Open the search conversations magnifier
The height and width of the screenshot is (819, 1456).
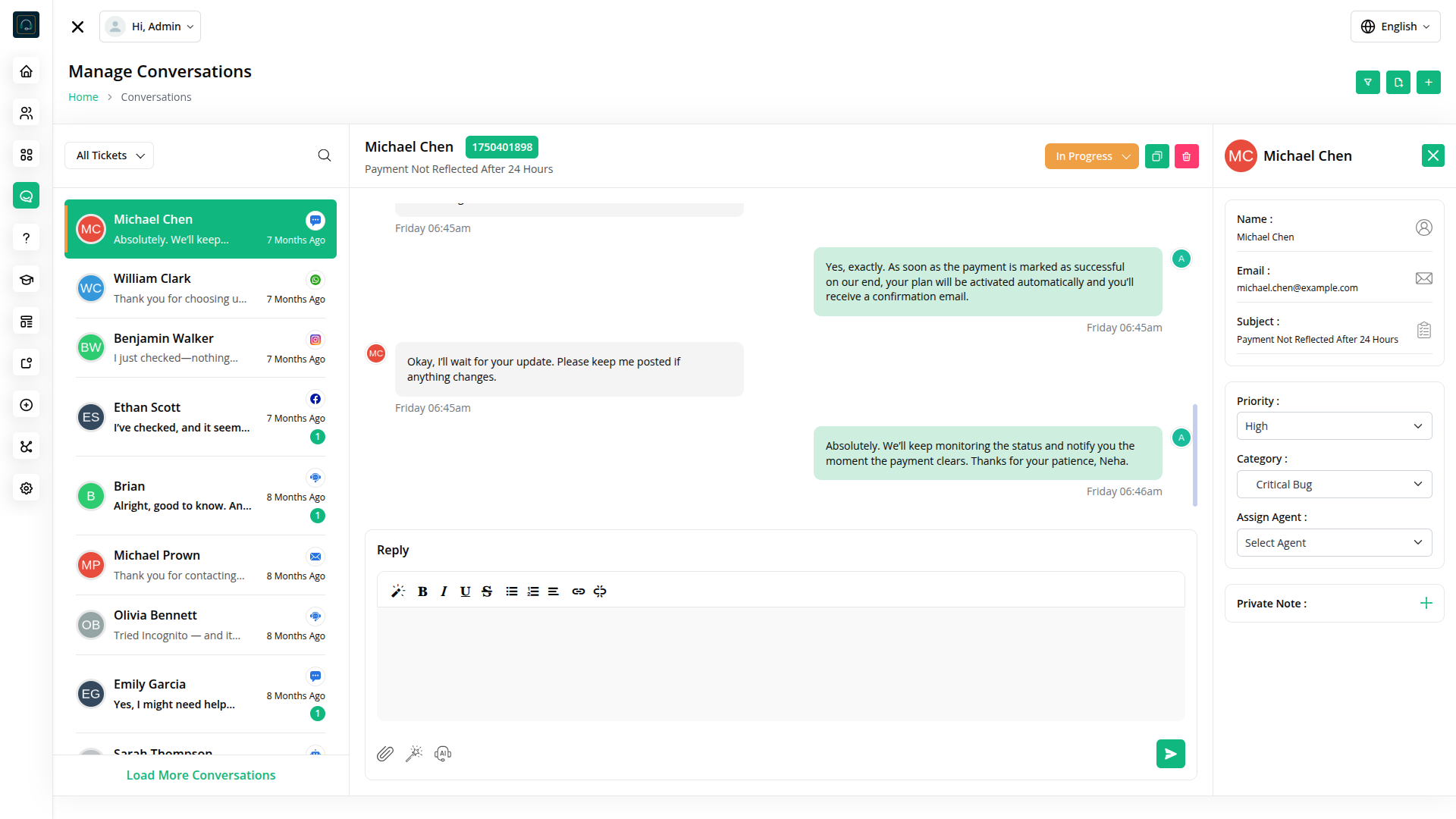(325, 155)
